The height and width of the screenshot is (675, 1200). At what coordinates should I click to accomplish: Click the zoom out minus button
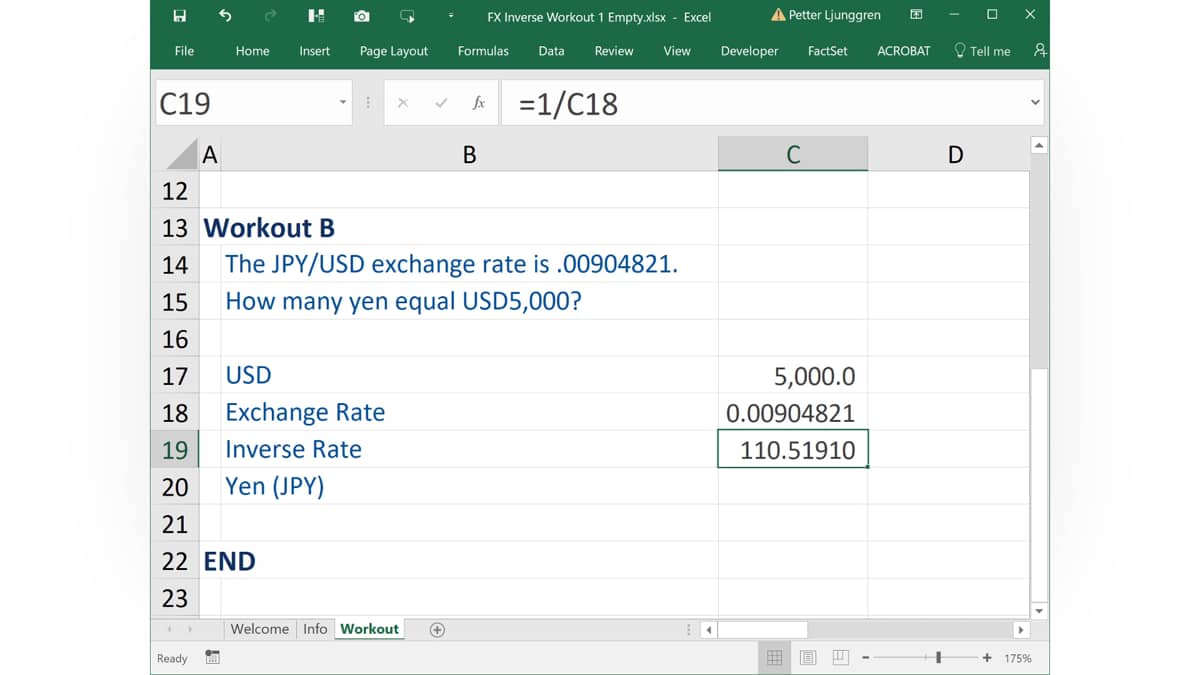coord(866,658)
